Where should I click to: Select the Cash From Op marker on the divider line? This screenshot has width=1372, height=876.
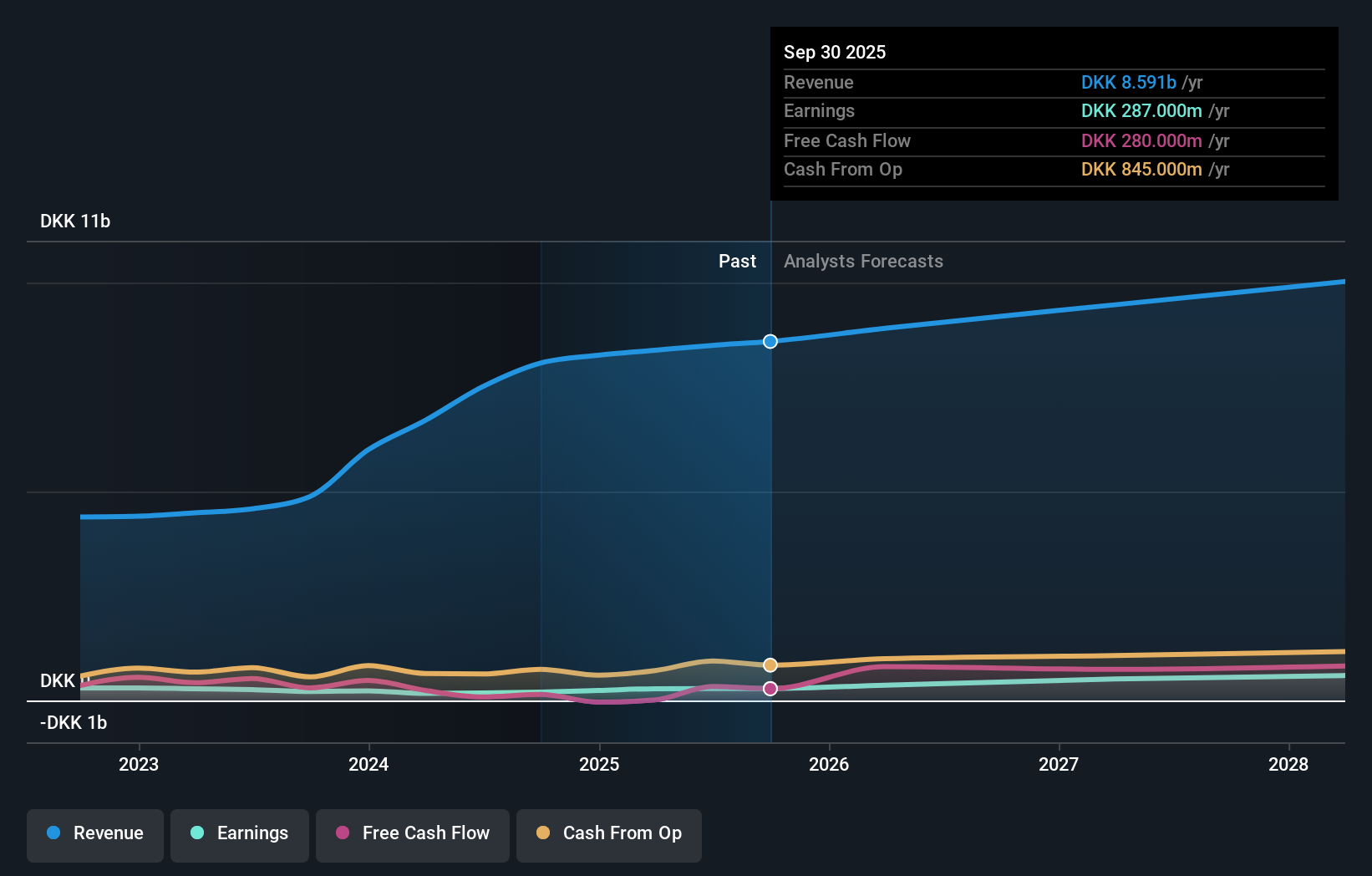[x=770, y=665]
